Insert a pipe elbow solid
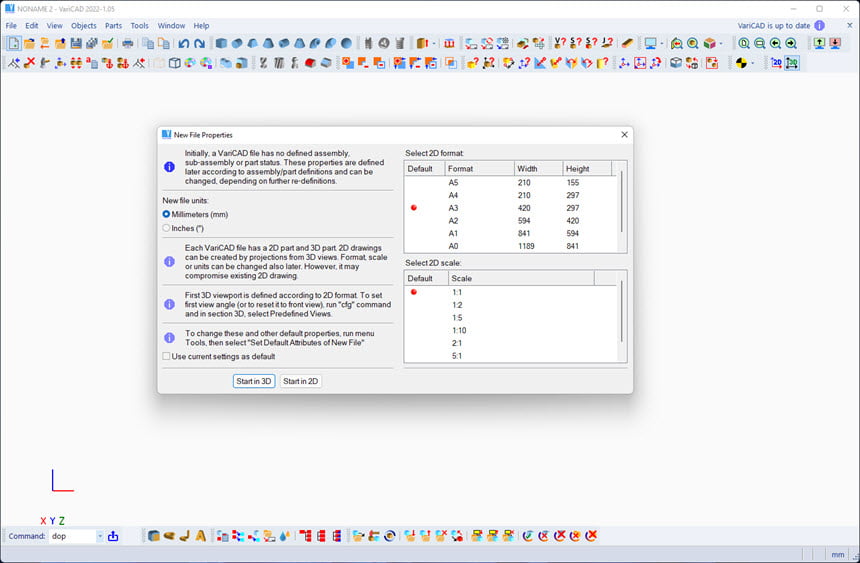 (x=315, y=43)
